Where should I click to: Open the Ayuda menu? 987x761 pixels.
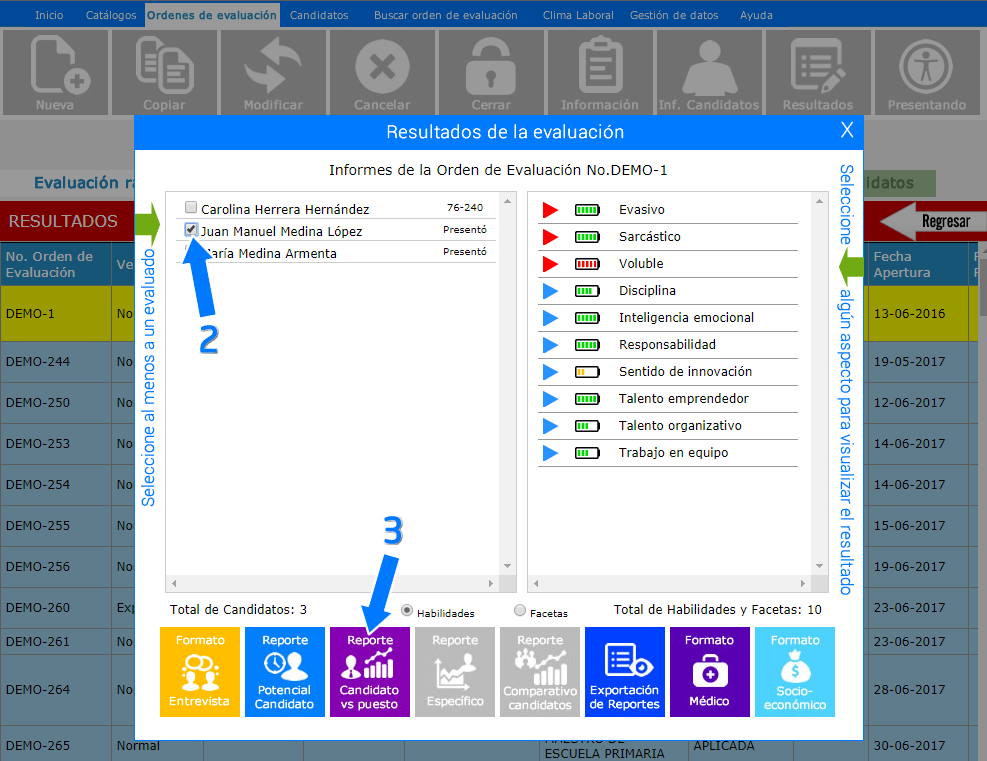click(x=756, y=15)
